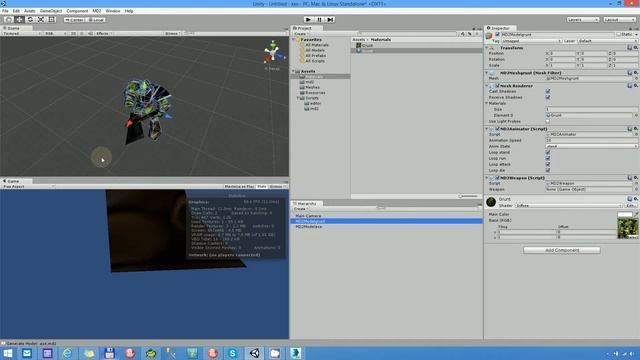This screenshot has width=640, height=360.
Task: Open Anim State dropdown
Action: [x=591, y=146]
